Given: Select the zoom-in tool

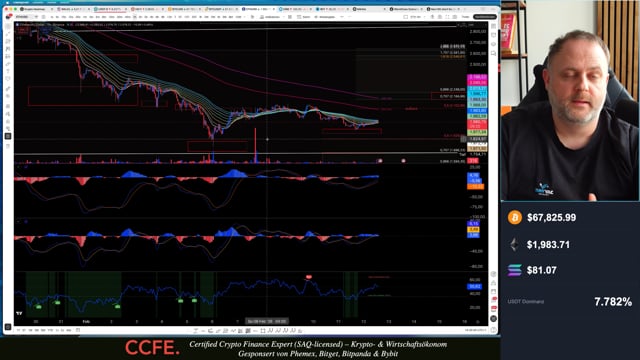Looking at the screenshot, I should point(8,96).
